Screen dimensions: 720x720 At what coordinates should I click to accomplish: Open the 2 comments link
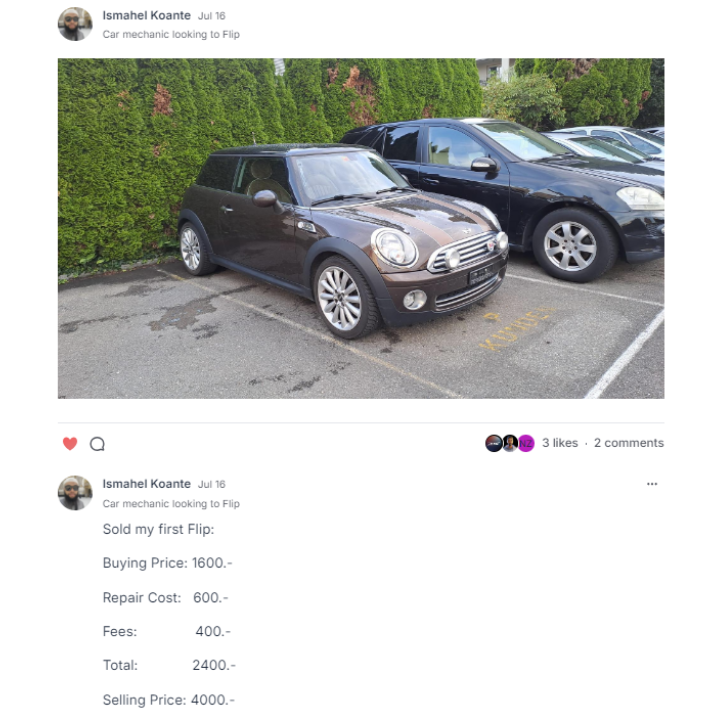[x=629, y=443]
